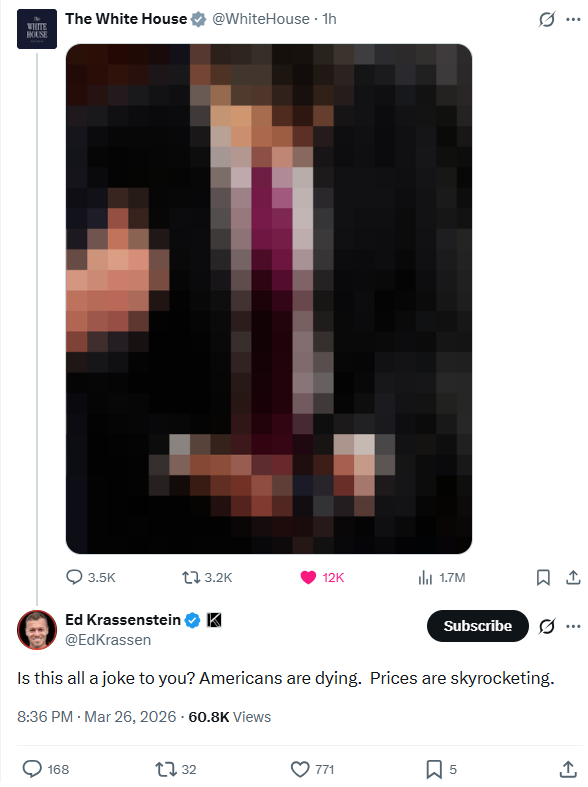The width and height of the screenshot is (588, 787).
Task: Bookmark Ed Krassenstein's post
Action: click(442, 769)
